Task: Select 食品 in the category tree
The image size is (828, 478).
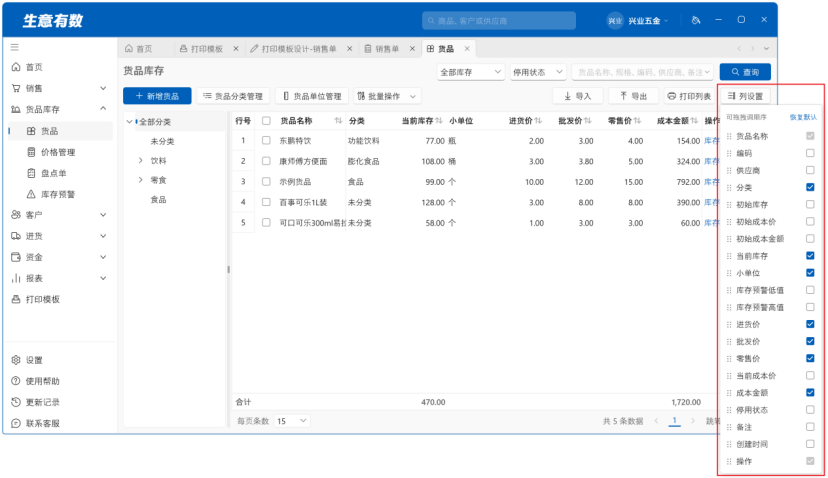Action: [x=158, y=200]
